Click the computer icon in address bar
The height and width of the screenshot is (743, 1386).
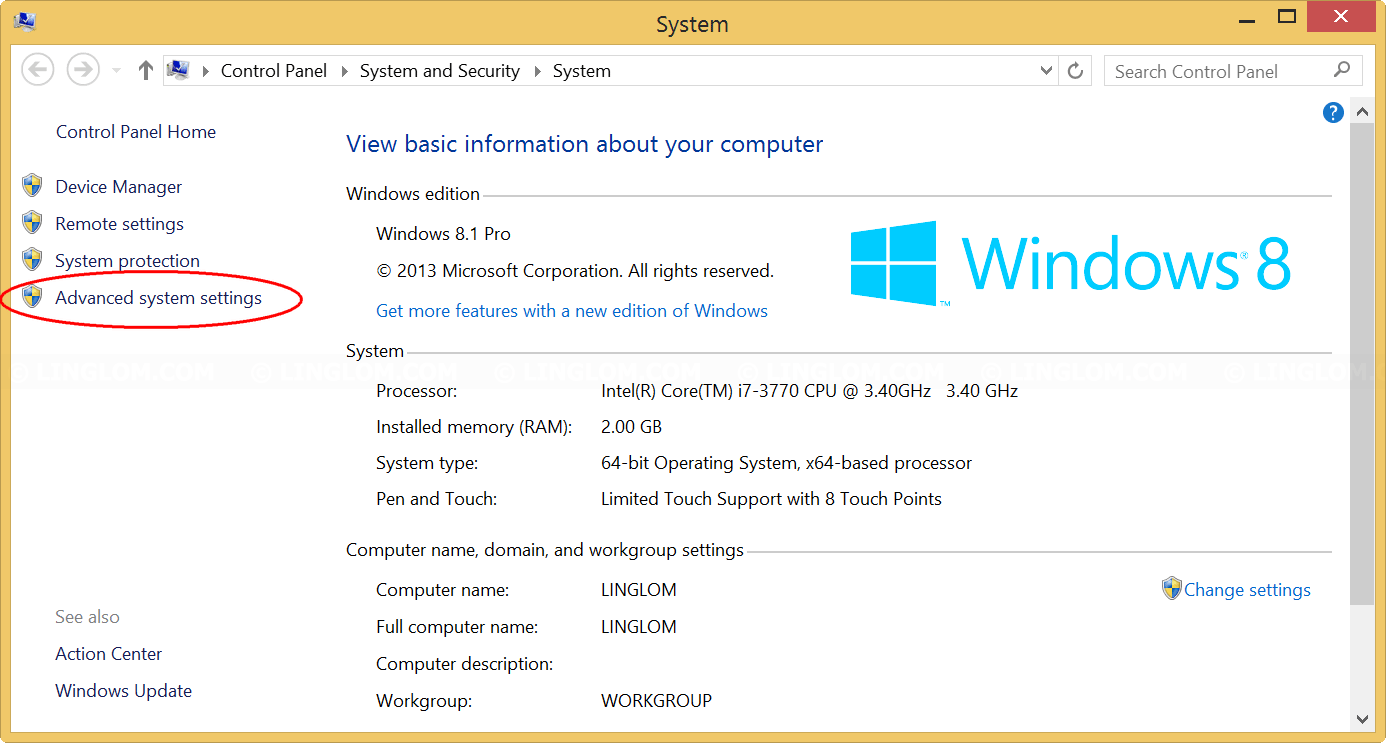(x=179, y=70)
